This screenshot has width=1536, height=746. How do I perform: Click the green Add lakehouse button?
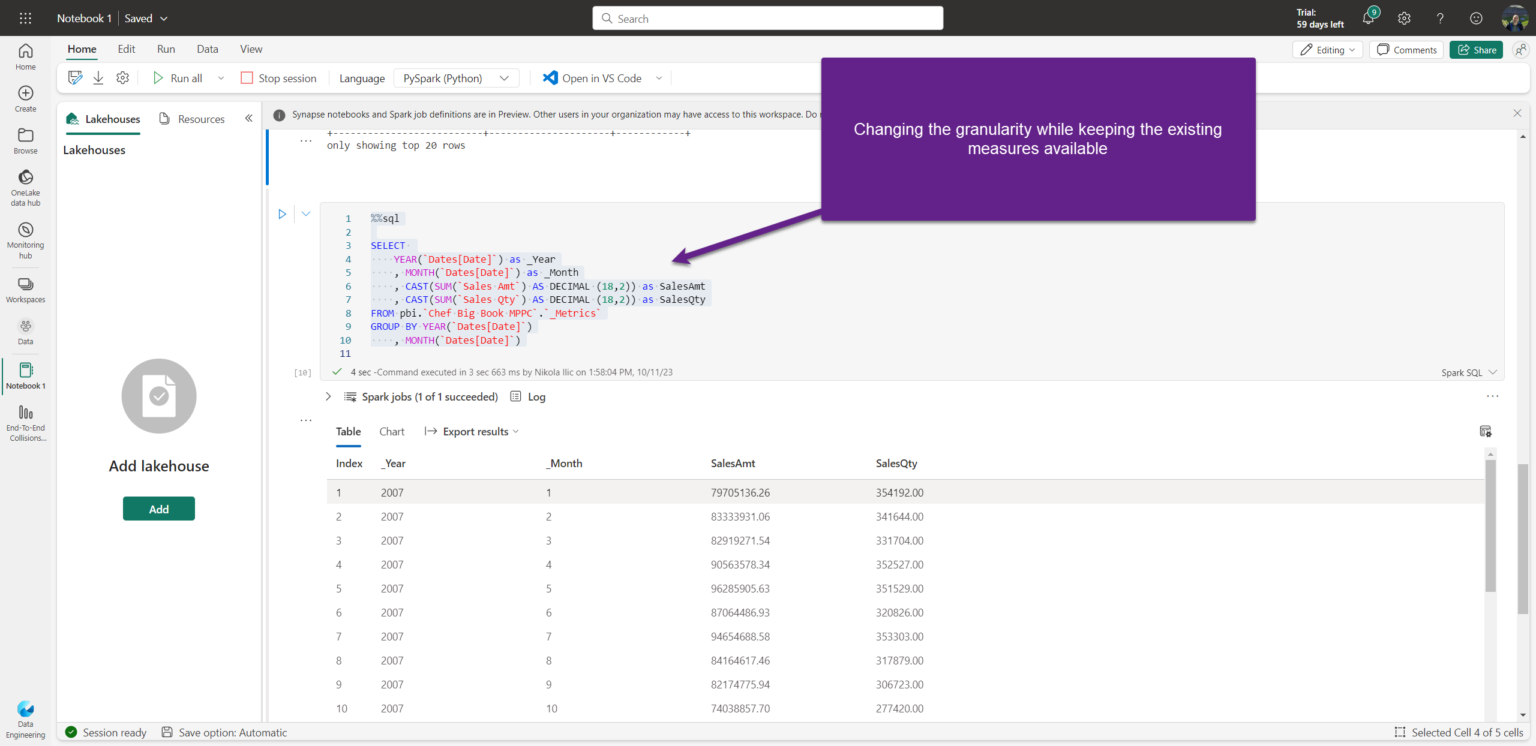pos(159,509)
